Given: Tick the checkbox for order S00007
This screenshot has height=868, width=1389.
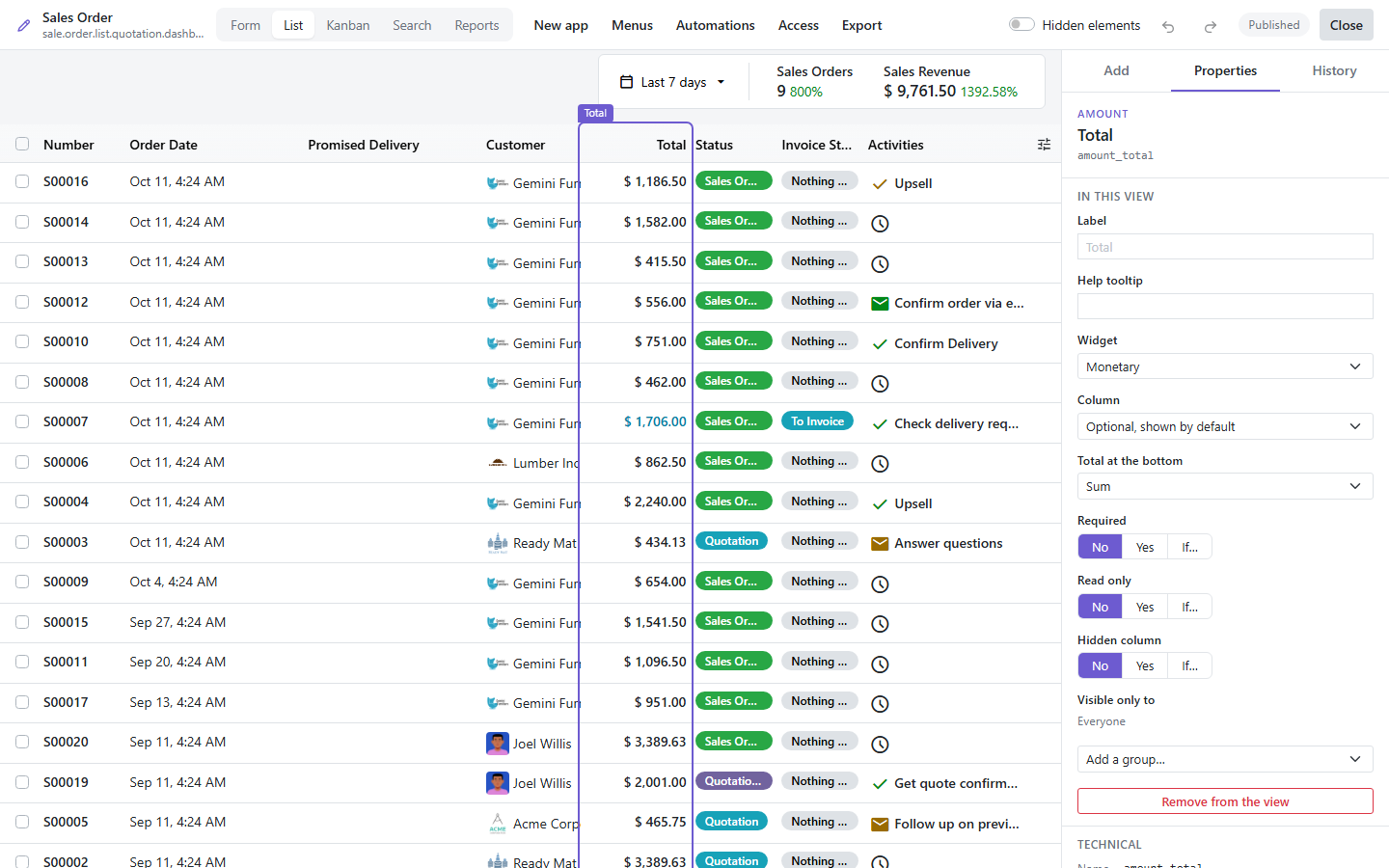Looking at the screenshot, I should [x=22, y=421].
